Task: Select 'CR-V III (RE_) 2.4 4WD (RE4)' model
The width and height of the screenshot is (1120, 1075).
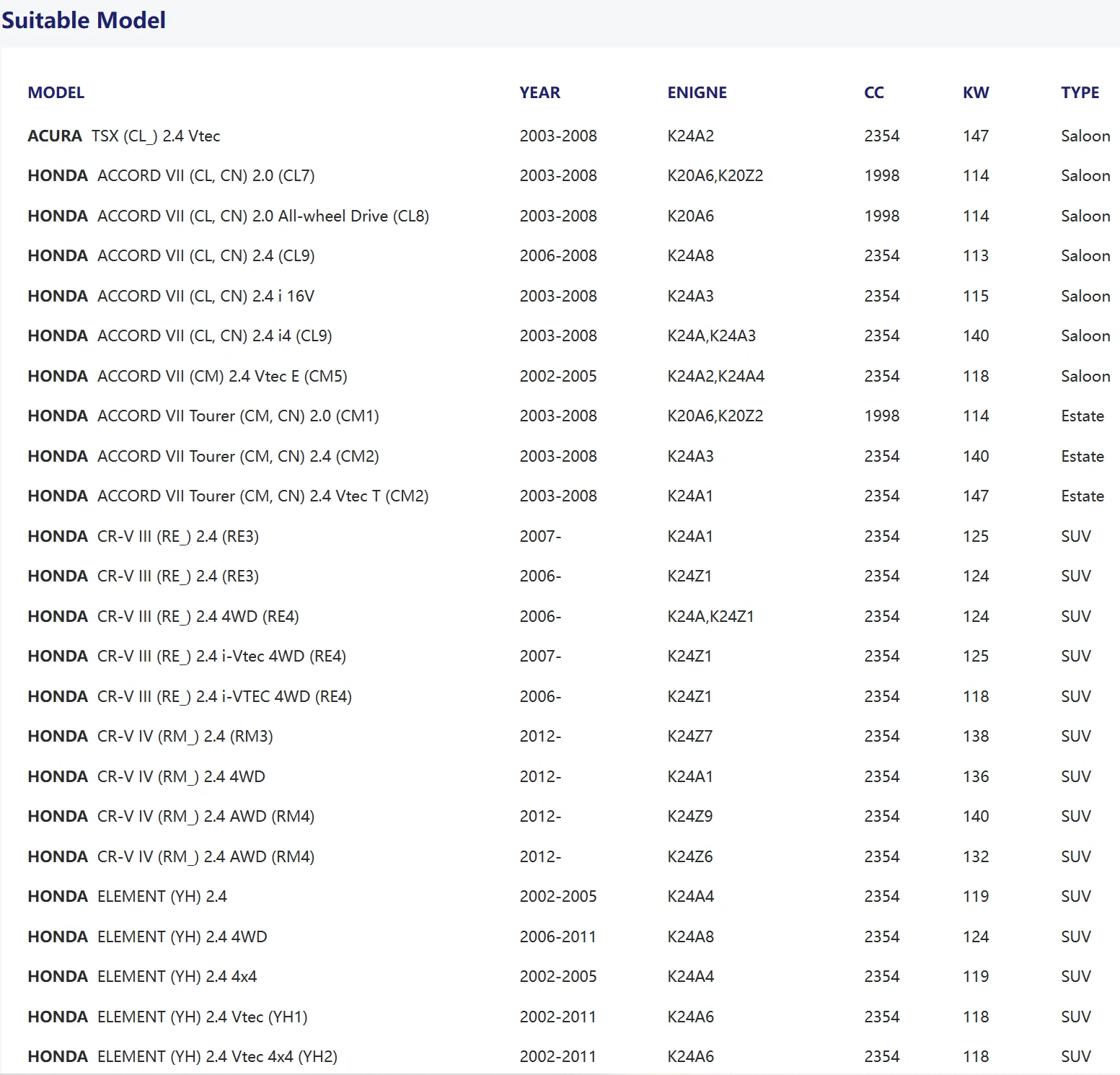Action: coord(163,616)
